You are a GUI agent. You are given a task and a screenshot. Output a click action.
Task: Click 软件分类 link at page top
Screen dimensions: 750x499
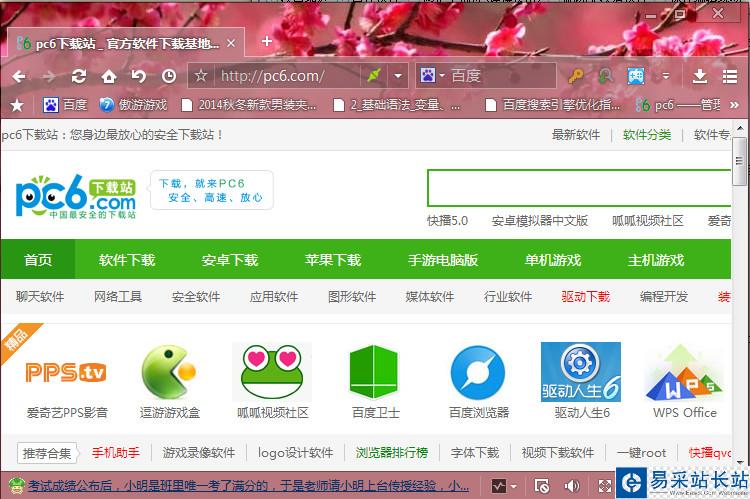[647, 135]
